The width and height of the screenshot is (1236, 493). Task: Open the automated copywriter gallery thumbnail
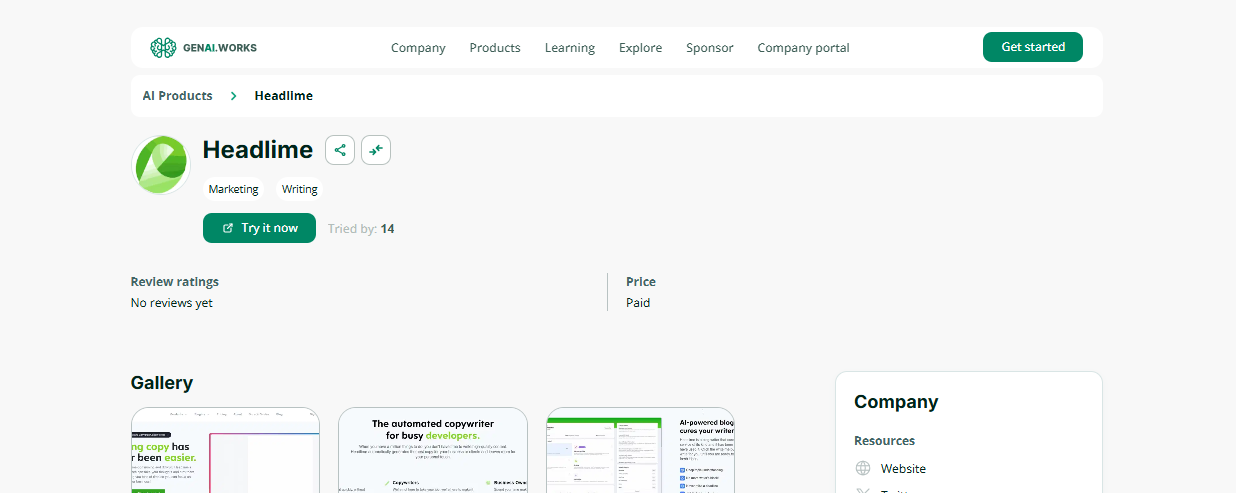point(433,450)
